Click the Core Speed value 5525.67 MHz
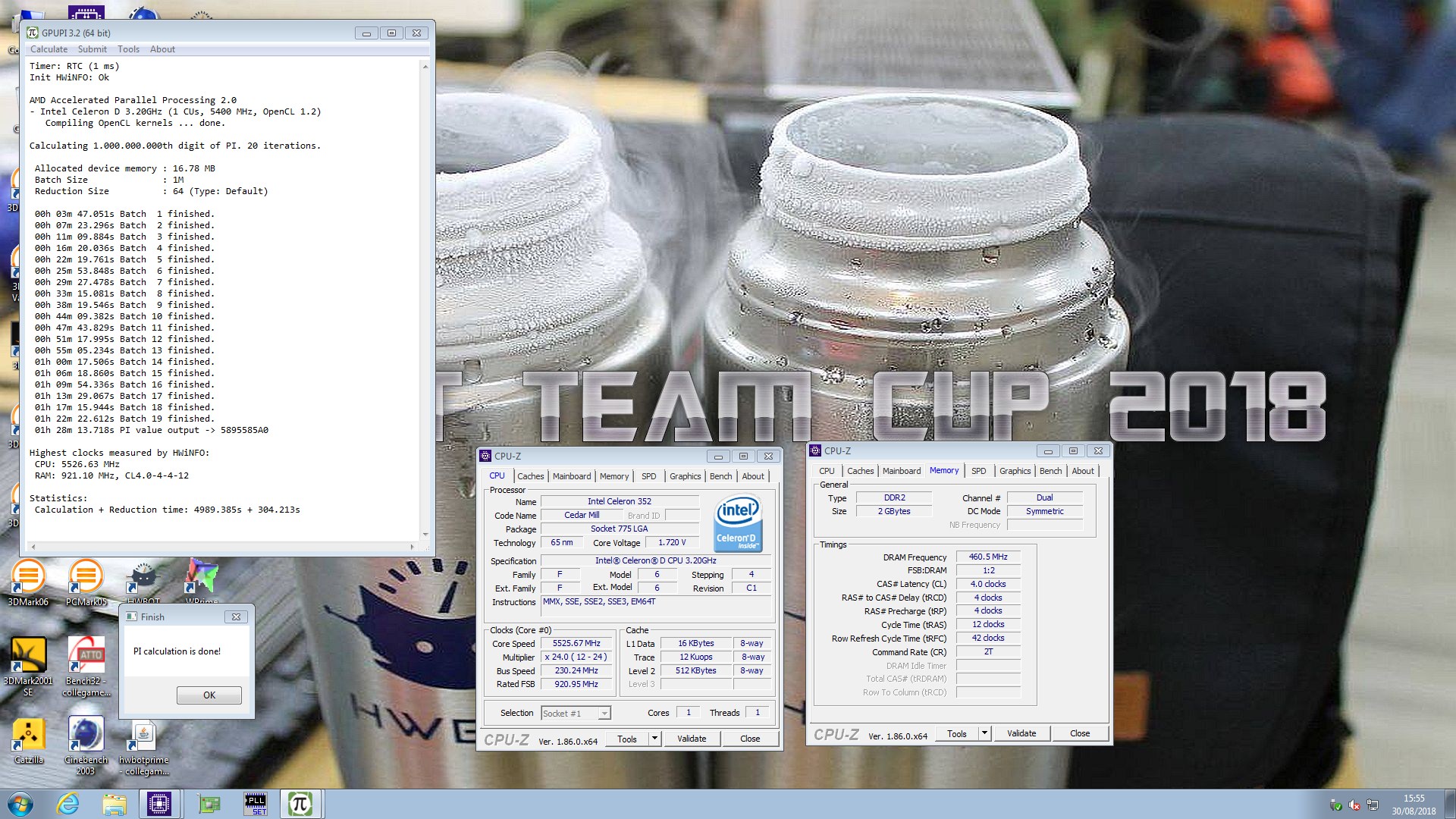Image resolution: width=1456 pixels, height=819 pixels. click(576, 643)
